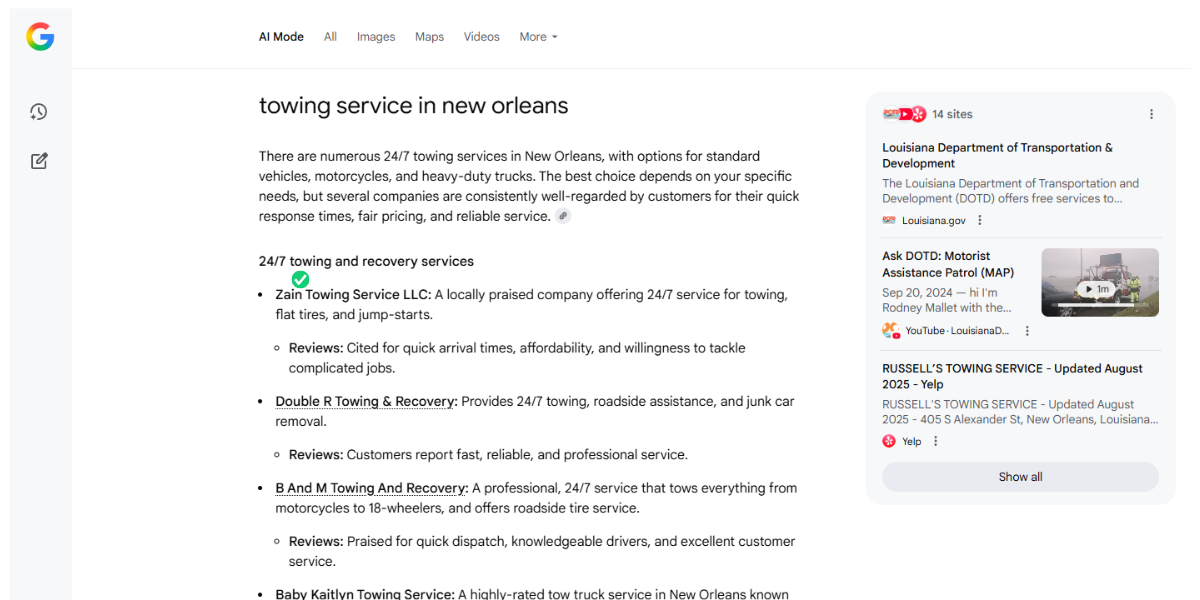The width and height of the screenshot is (1200, 600).
Task: Open options menu next to the Yelp source
Action: (x=936, y=441)
